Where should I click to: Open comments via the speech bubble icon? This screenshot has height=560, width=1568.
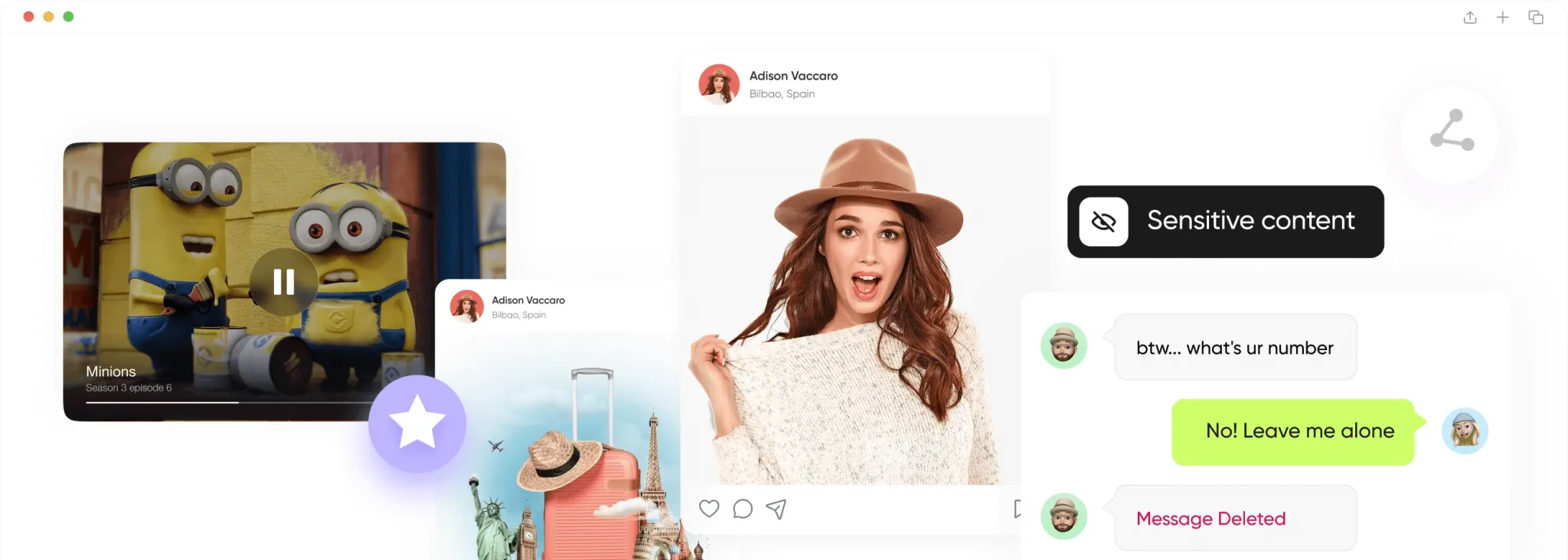pyautogui.click(x=743, y=509)
